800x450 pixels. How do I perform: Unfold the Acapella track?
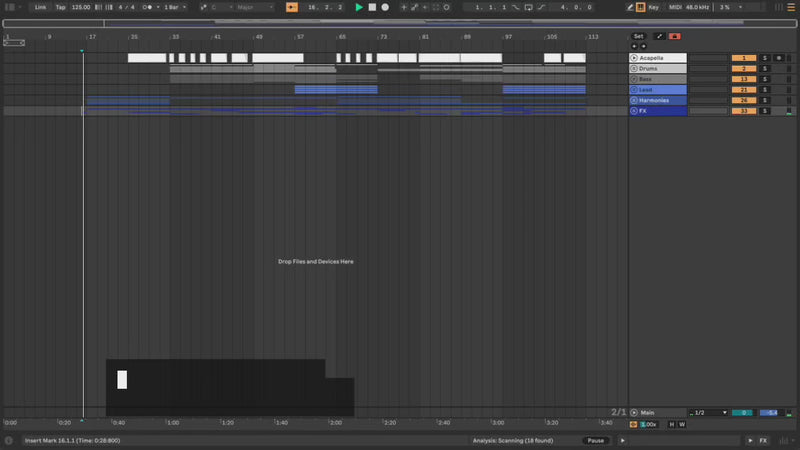click(x=634, y=58)
